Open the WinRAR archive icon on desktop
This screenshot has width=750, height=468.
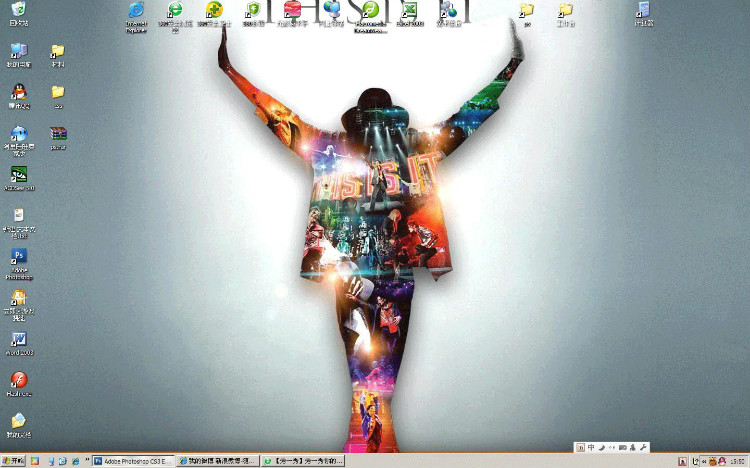click(58, 138)
